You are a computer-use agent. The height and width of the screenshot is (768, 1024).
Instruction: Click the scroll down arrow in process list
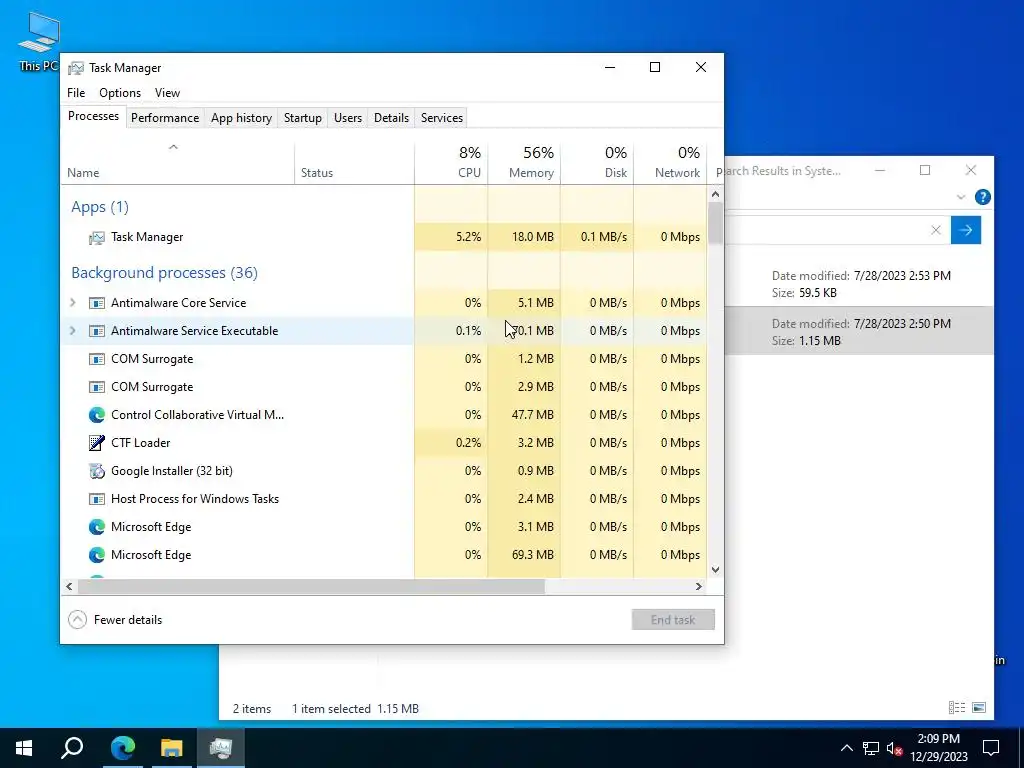point(715,569)
